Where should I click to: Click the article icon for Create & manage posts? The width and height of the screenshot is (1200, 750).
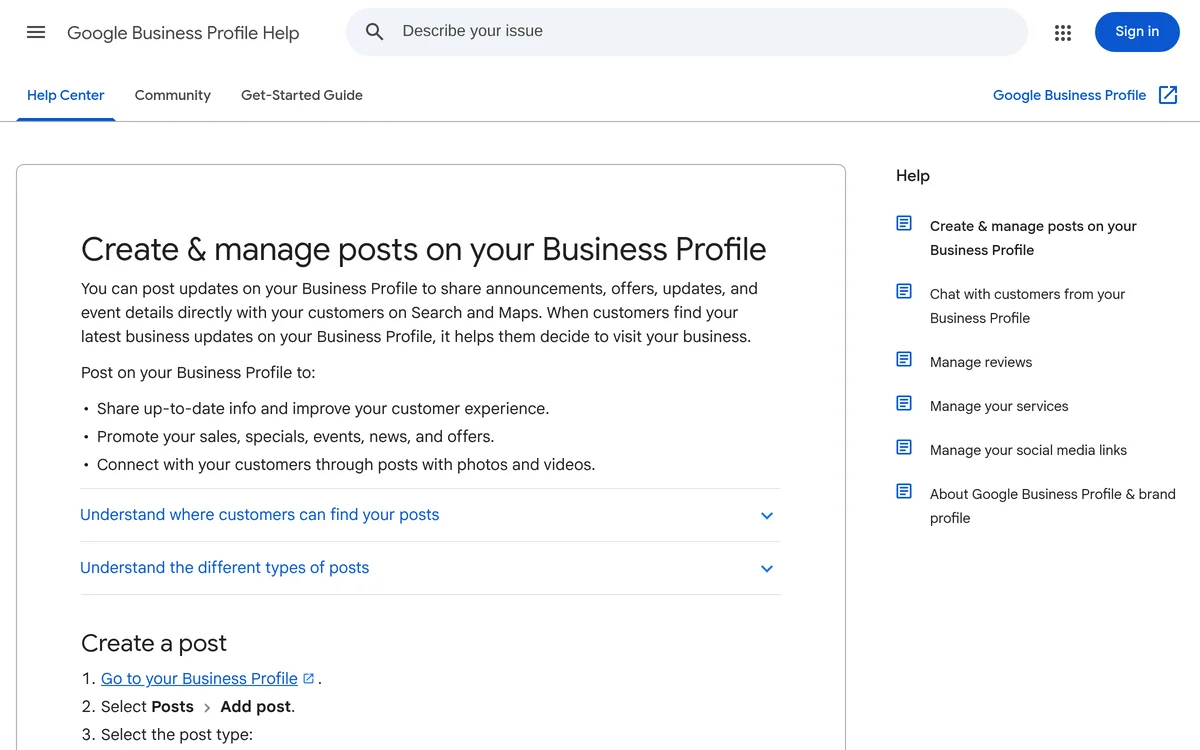tap(904, 223)
